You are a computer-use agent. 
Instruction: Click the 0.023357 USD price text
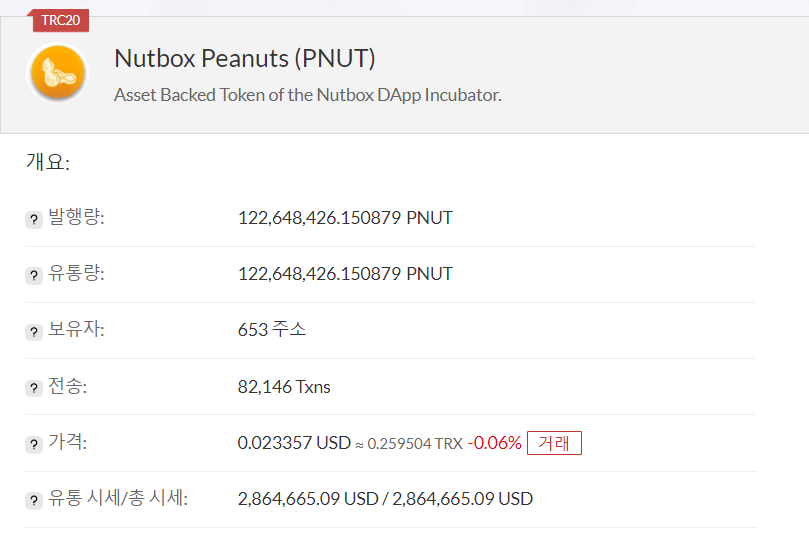pos(294,443)
